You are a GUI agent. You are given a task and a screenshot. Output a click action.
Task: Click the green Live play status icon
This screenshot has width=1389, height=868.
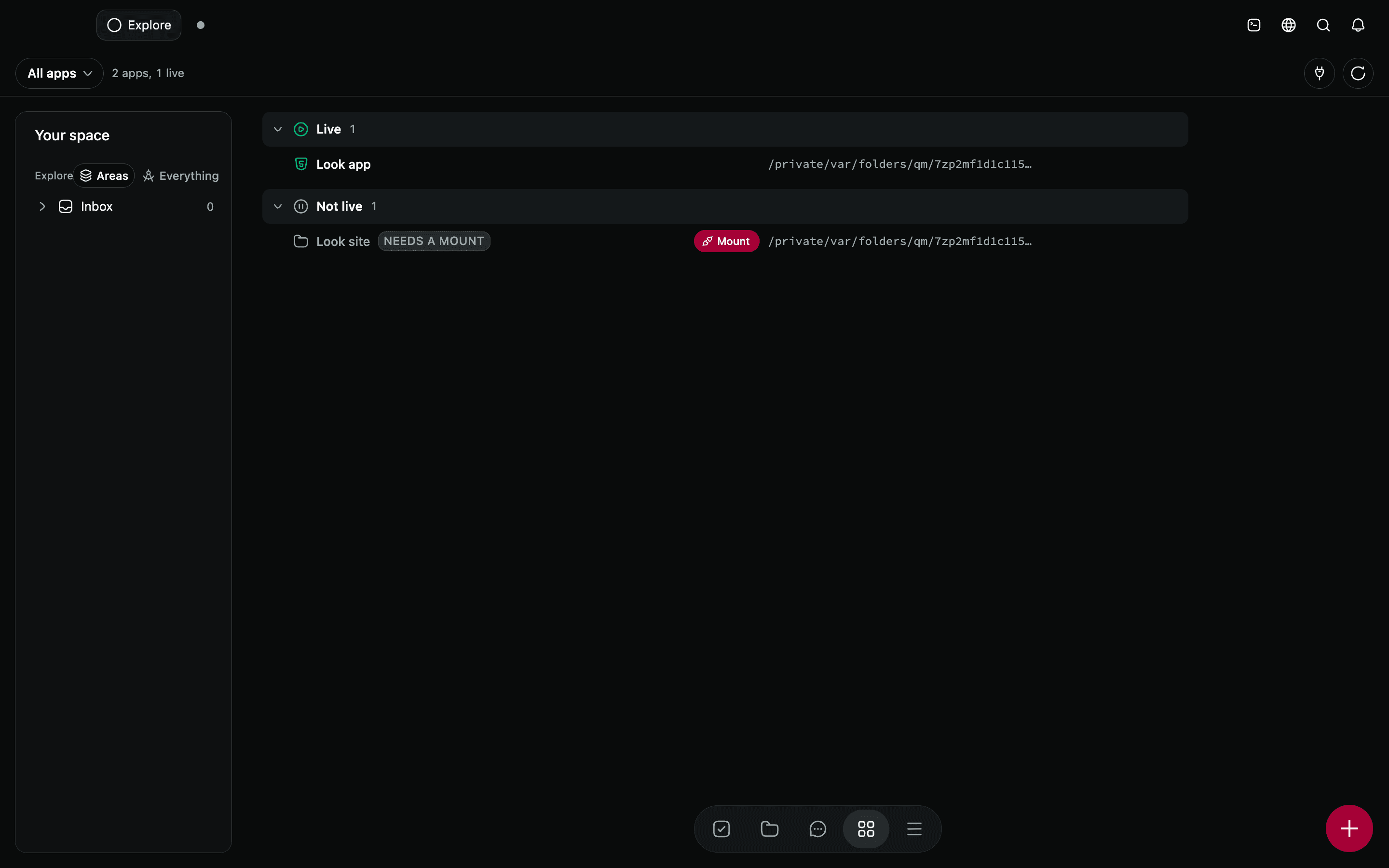coord(301,129)
